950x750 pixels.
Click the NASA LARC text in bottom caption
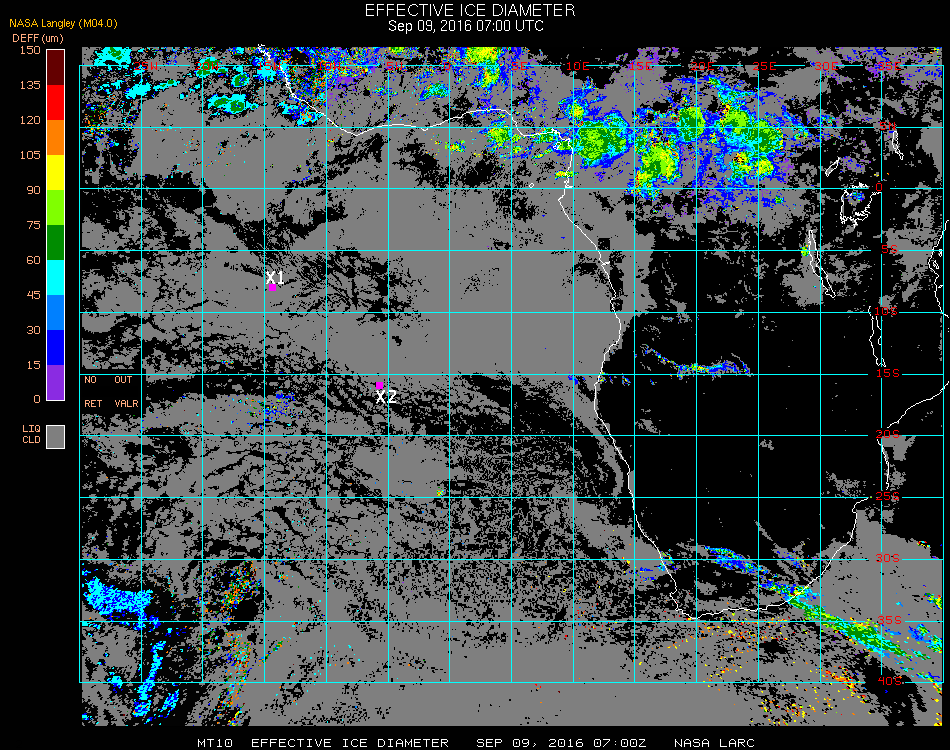714,743
